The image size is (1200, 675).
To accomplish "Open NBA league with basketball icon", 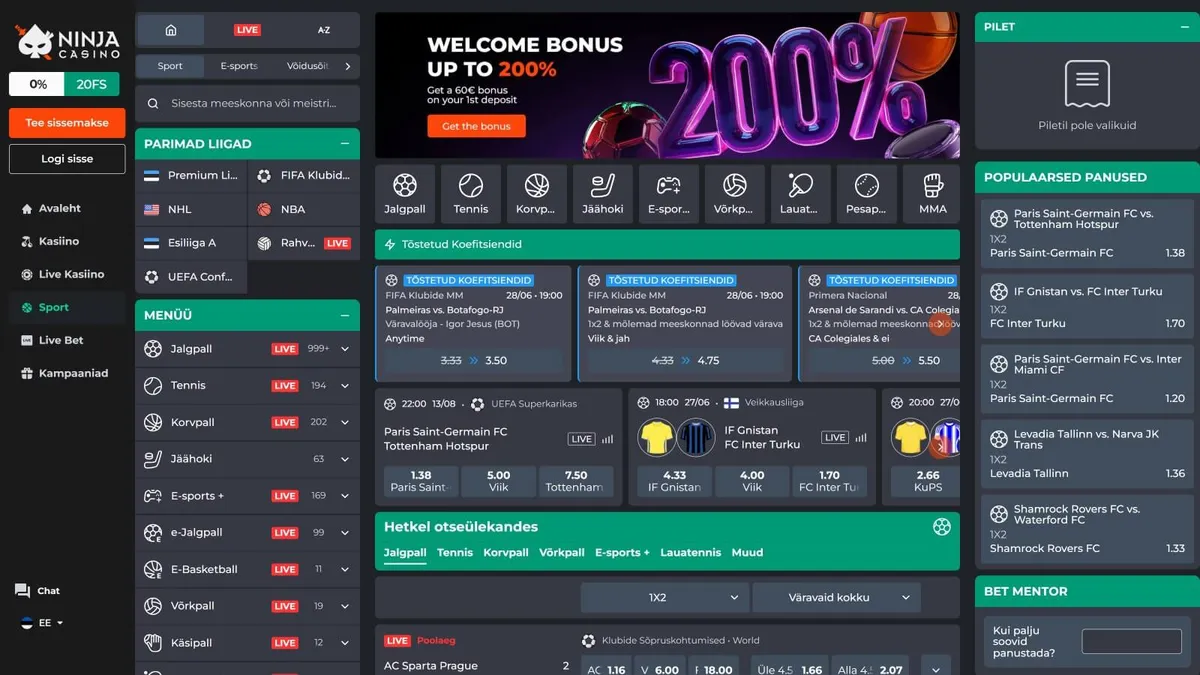I will [304, 209].
